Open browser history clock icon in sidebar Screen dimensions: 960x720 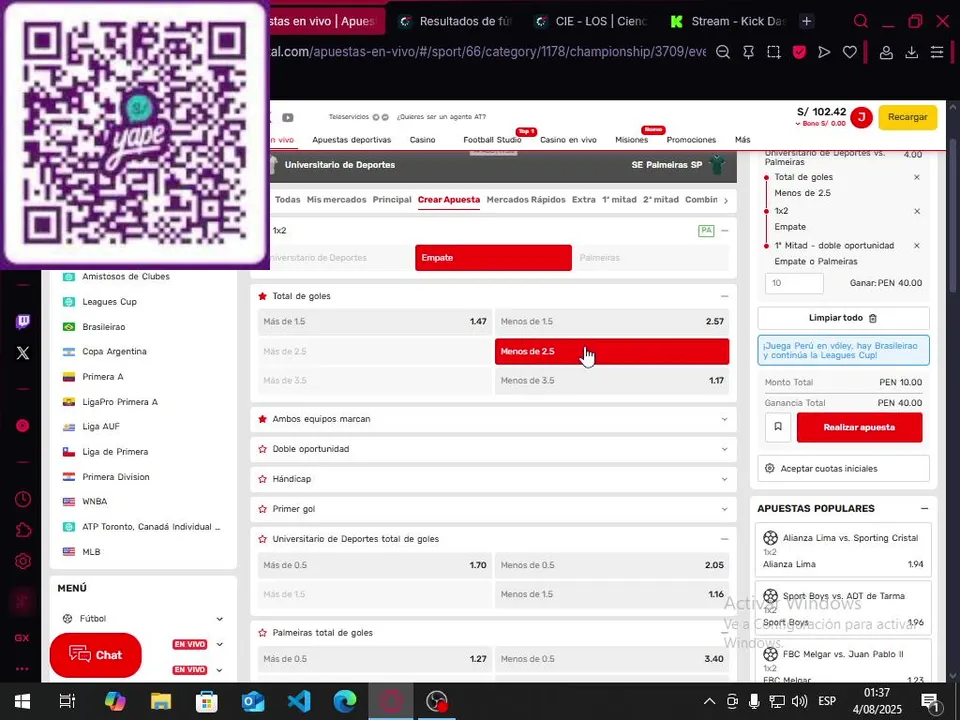[23, 499]
